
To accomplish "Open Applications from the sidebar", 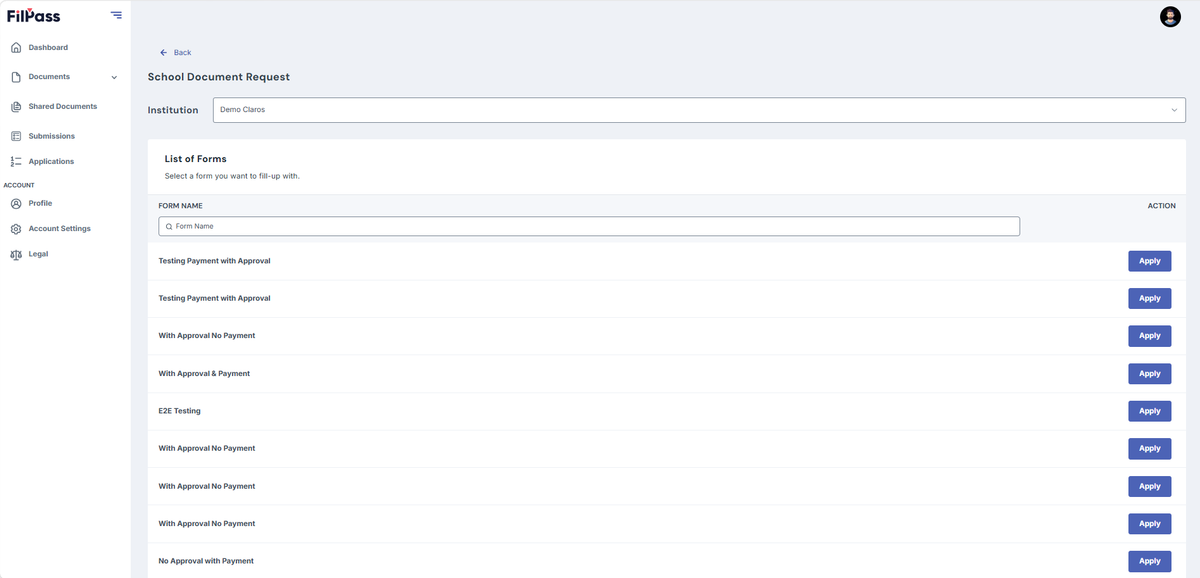I will [51, 162].
